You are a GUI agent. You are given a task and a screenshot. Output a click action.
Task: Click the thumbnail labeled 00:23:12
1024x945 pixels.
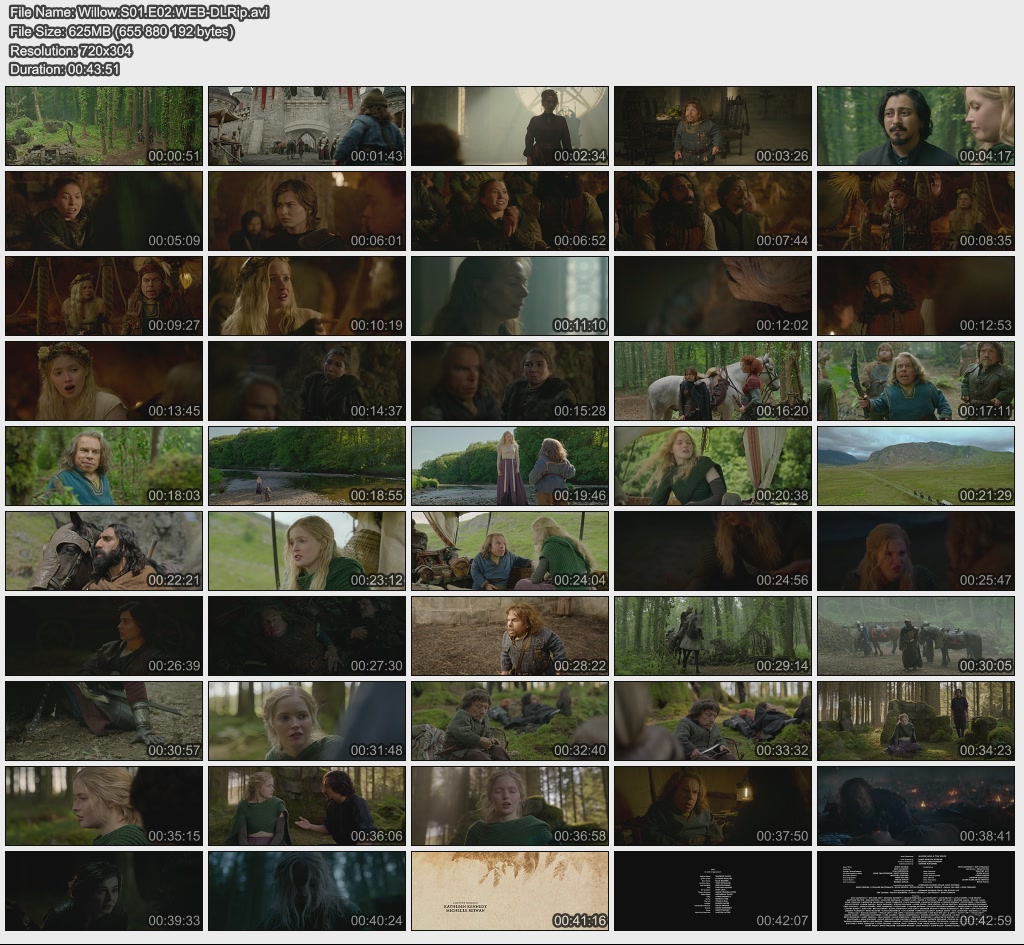pyautogui.click(x=307, y=551)
